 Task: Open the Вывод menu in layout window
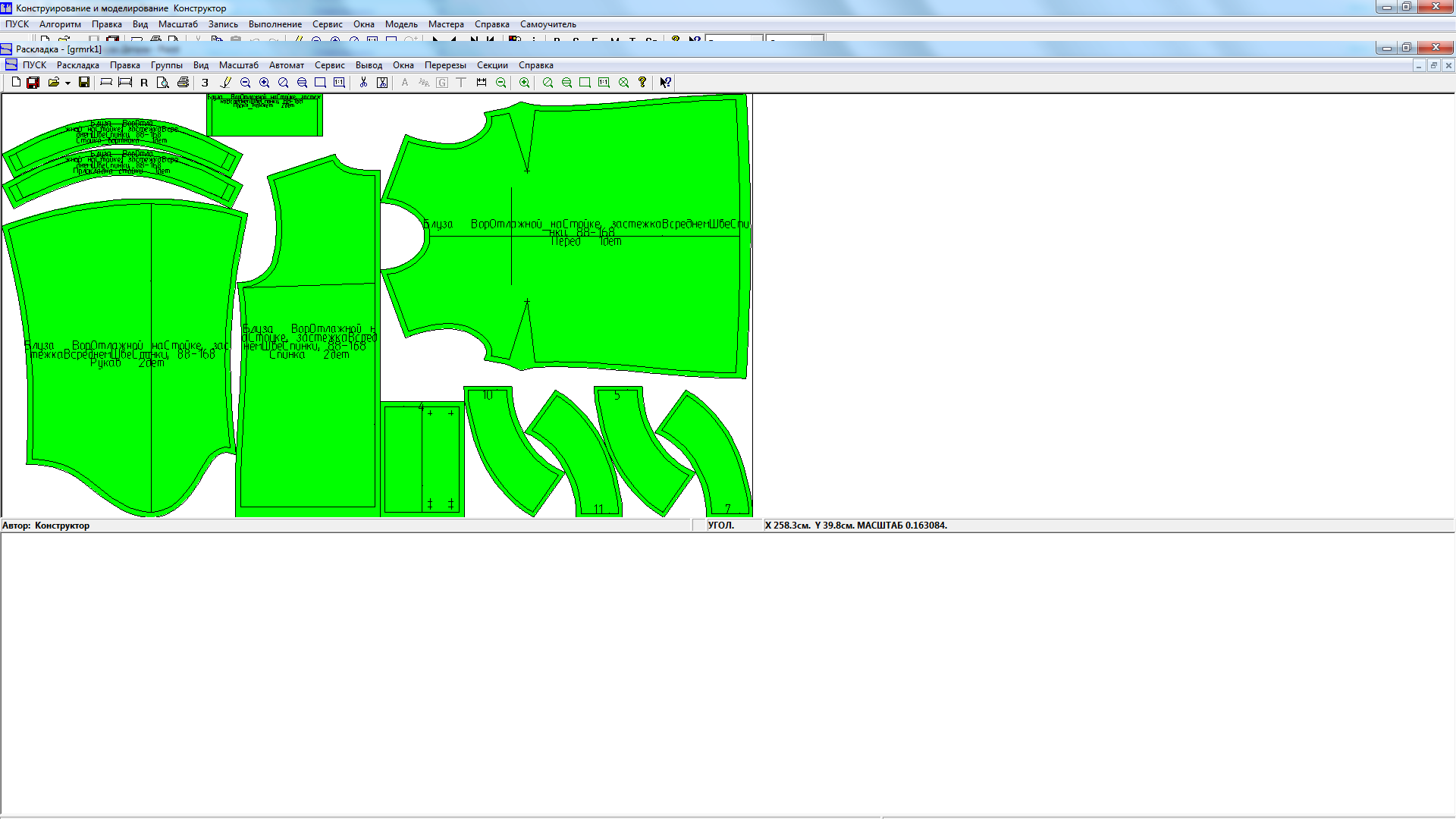click(369, 65)
